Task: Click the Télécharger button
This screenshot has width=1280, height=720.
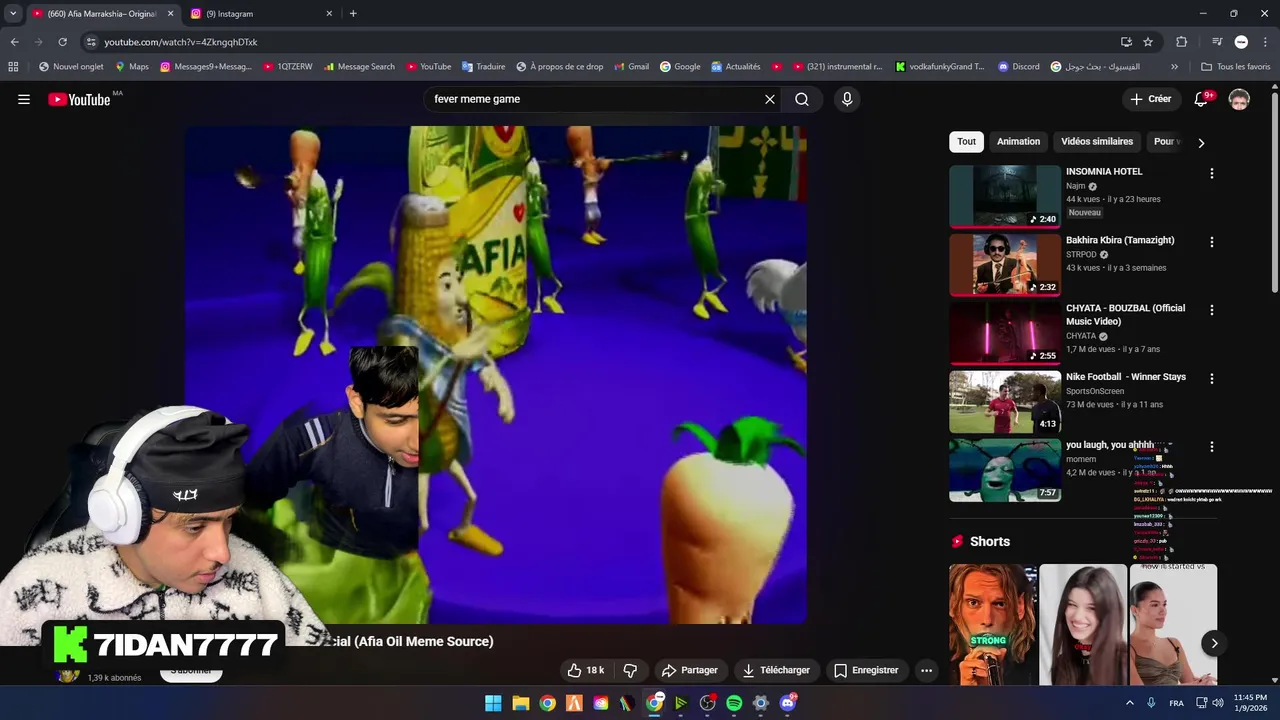Action: [x=775, y=670]
